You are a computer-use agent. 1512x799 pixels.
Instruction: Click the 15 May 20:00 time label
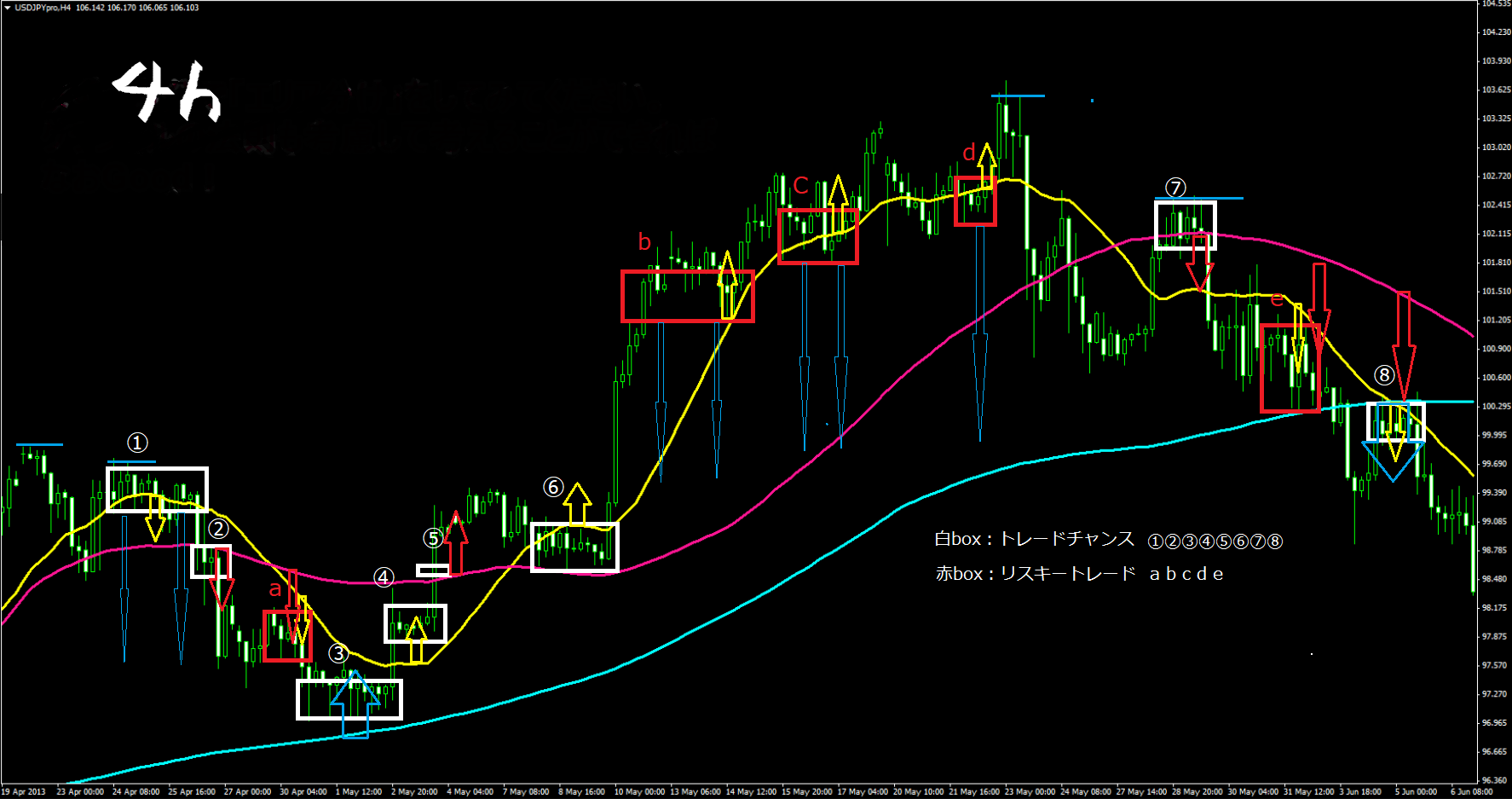pyautogui.click(x=807, y=792)
